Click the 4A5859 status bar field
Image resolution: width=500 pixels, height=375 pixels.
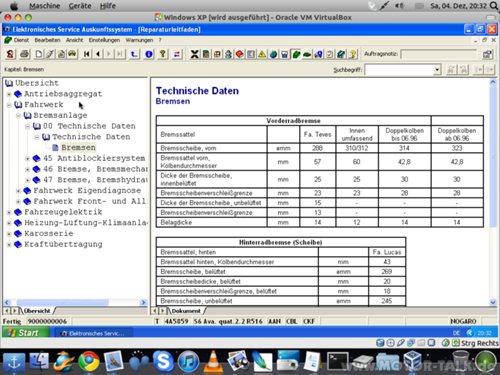[177, 321]
